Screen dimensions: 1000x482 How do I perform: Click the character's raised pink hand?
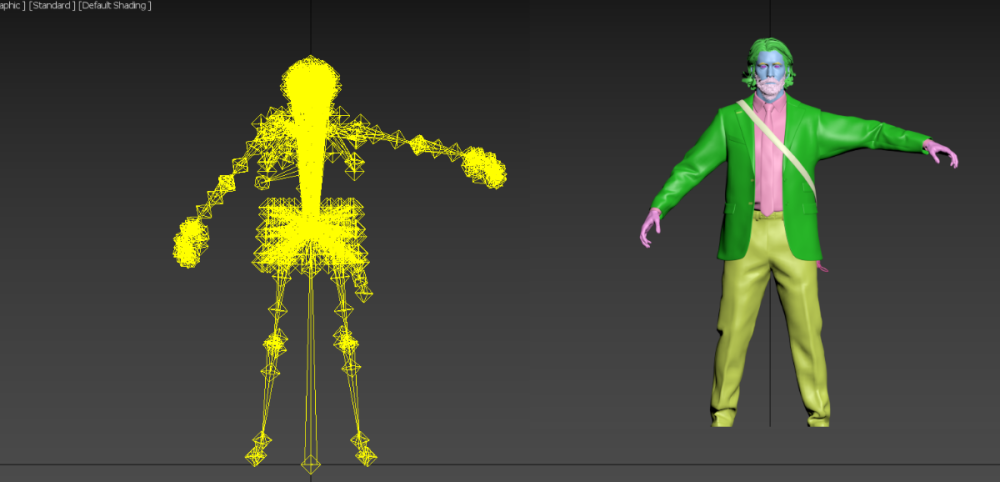coord(942,153)
